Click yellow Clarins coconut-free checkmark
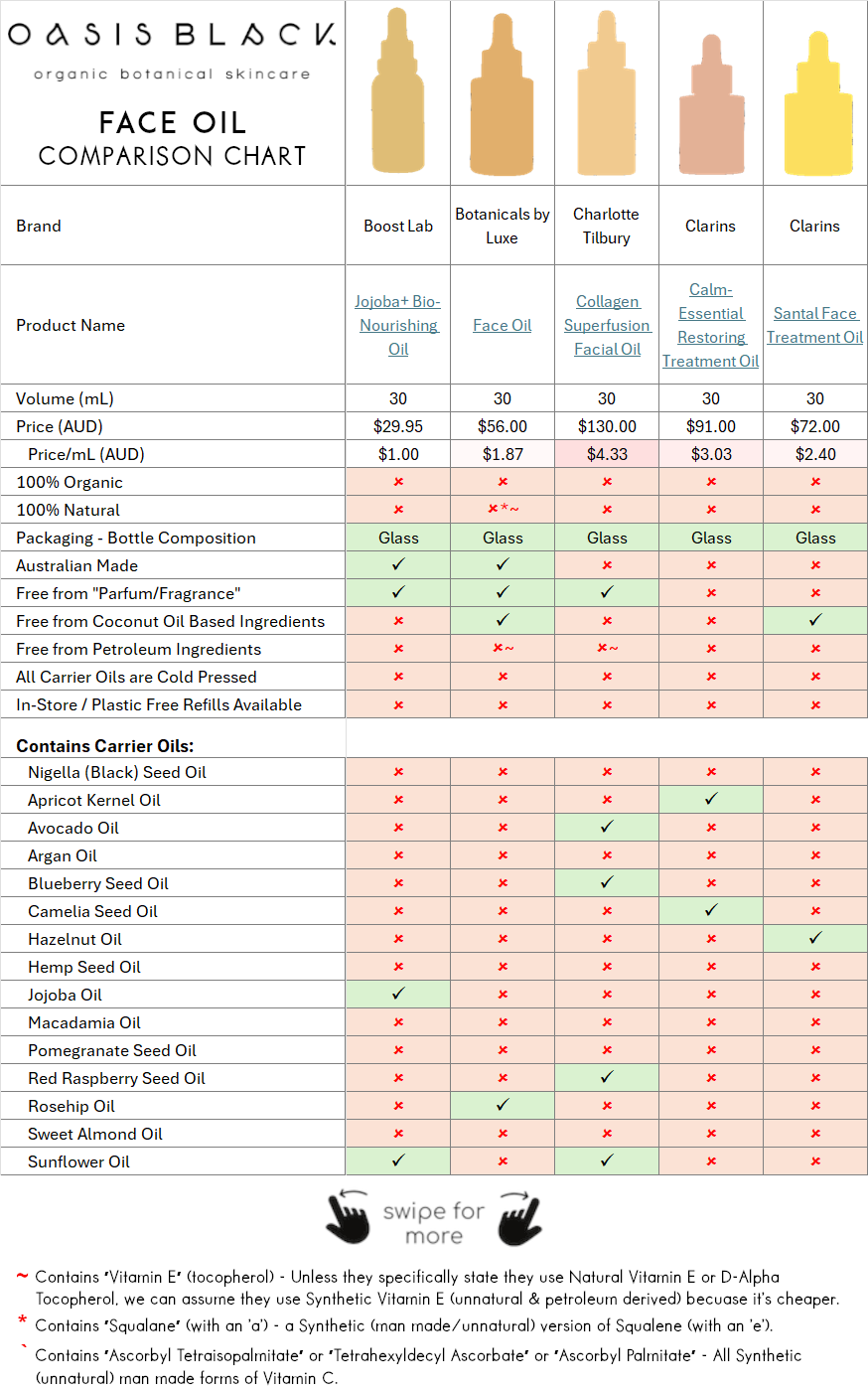This screenshot has height=1391, width=868. pos(815,621)
